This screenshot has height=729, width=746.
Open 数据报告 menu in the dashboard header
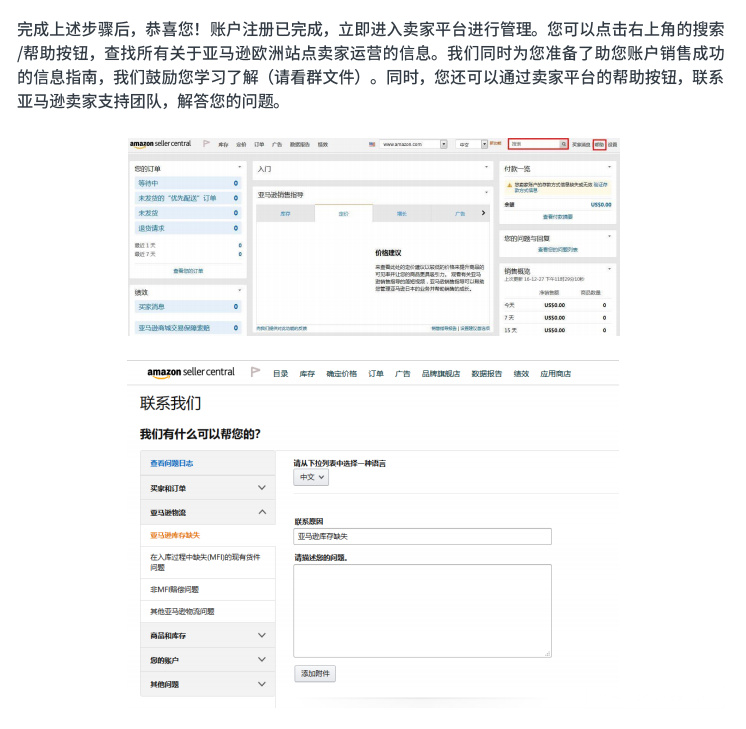300,144
